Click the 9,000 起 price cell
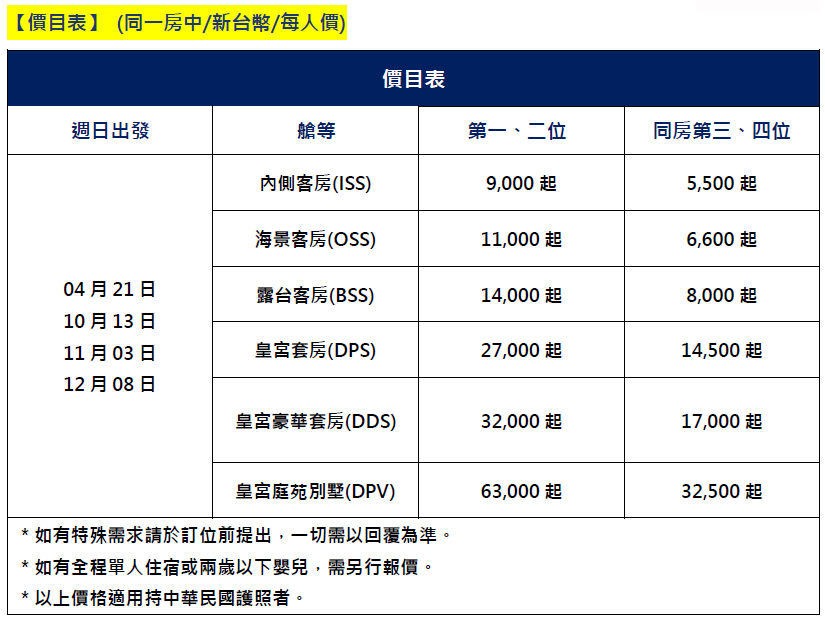The width and height of the screenshot is (825, 621). 521,184
